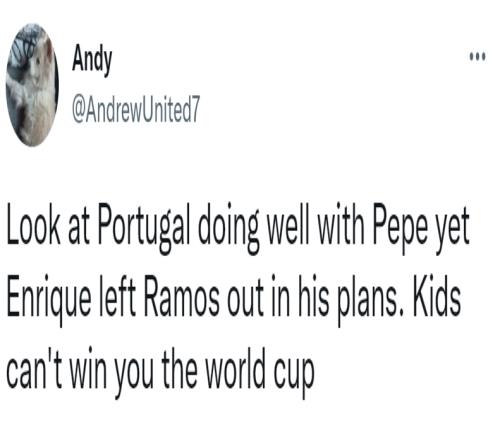
Task: Click the word with before Pepe
Action: [x=341, y=226]
